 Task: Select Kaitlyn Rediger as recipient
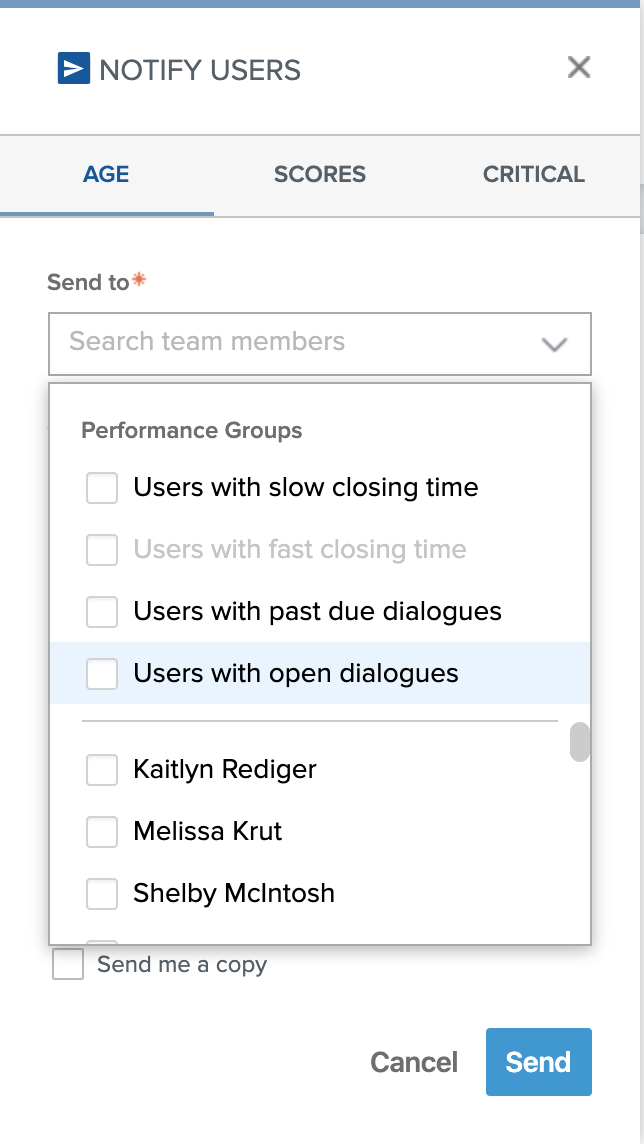pos(102,770)
